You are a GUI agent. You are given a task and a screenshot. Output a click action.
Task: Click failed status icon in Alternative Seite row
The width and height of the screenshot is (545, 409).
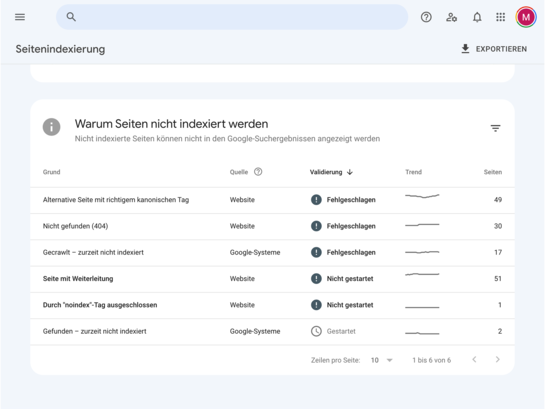click(316, 200)
